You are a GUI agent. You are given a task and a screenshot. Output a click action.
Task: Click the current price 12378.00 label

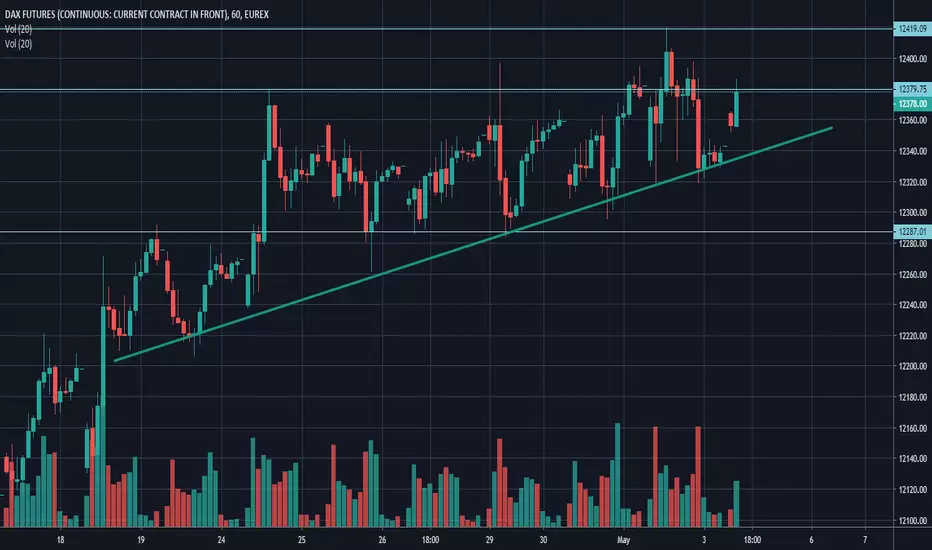[912, 104]
